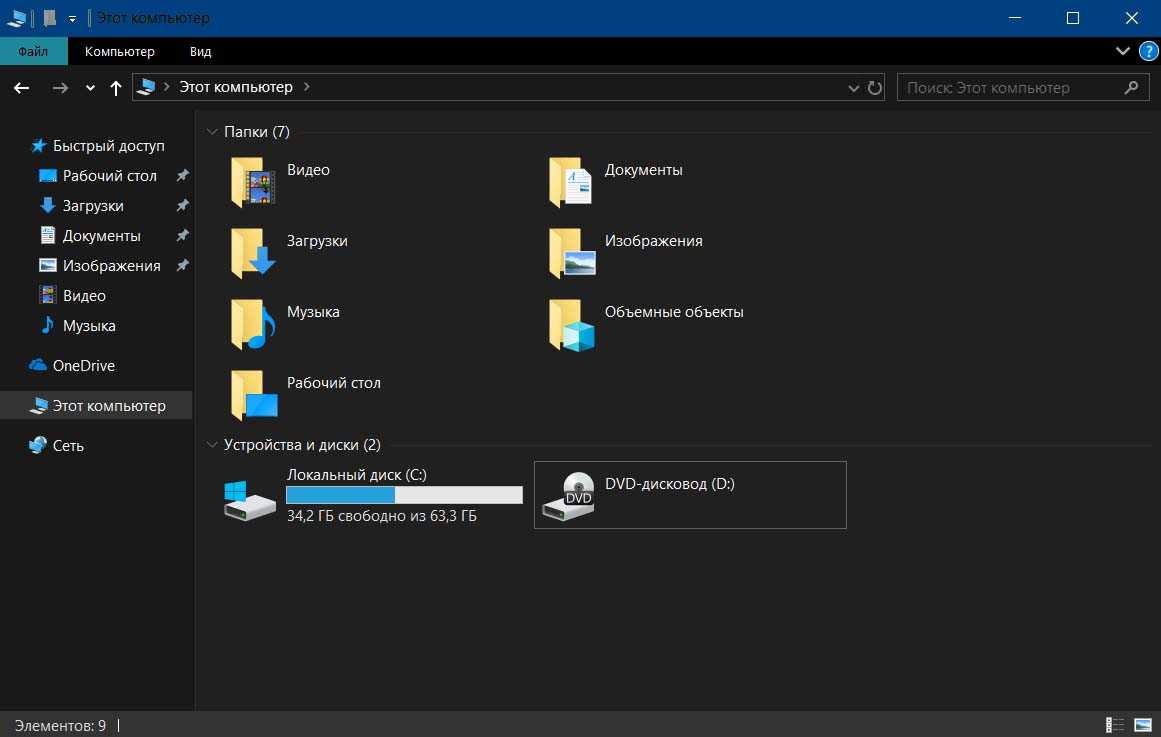This screenshot has height=737, width=1161.
Task: Click the search box Поиск: Этот компьютер
Action: [x=1010, y=88]
